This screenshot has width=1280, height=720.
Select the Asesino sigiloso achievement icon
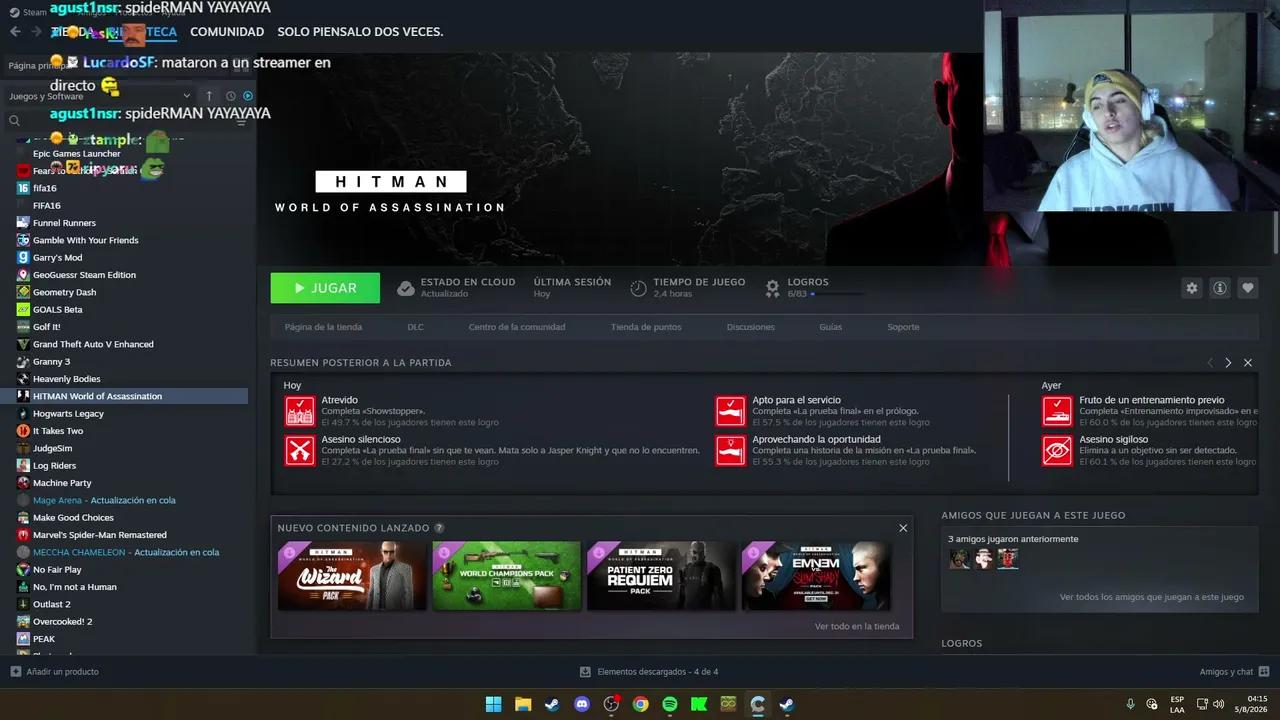tap(1057, 450)
